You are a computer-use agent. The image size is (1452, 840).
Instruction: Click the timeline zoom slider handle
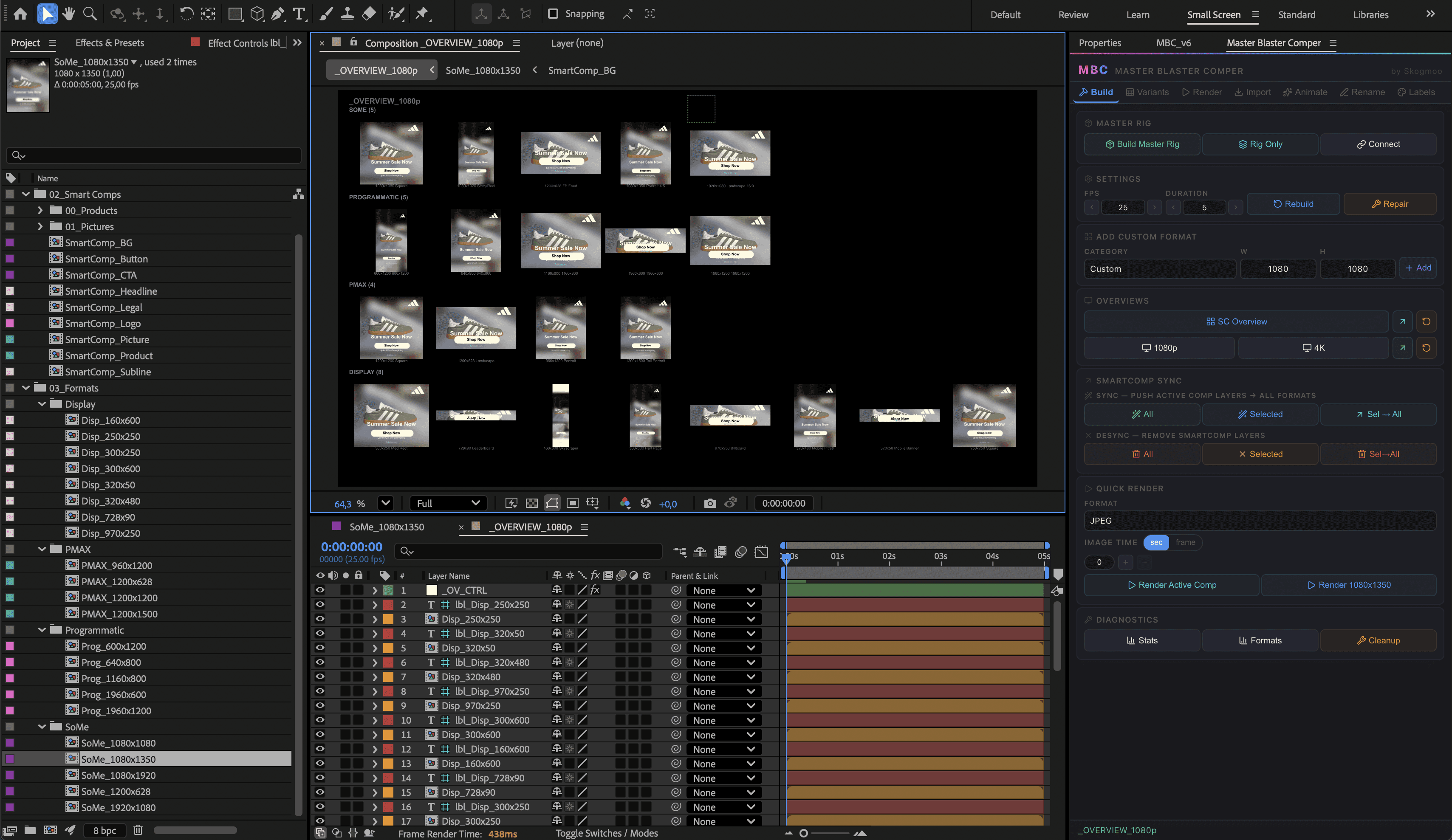[804, 833]
